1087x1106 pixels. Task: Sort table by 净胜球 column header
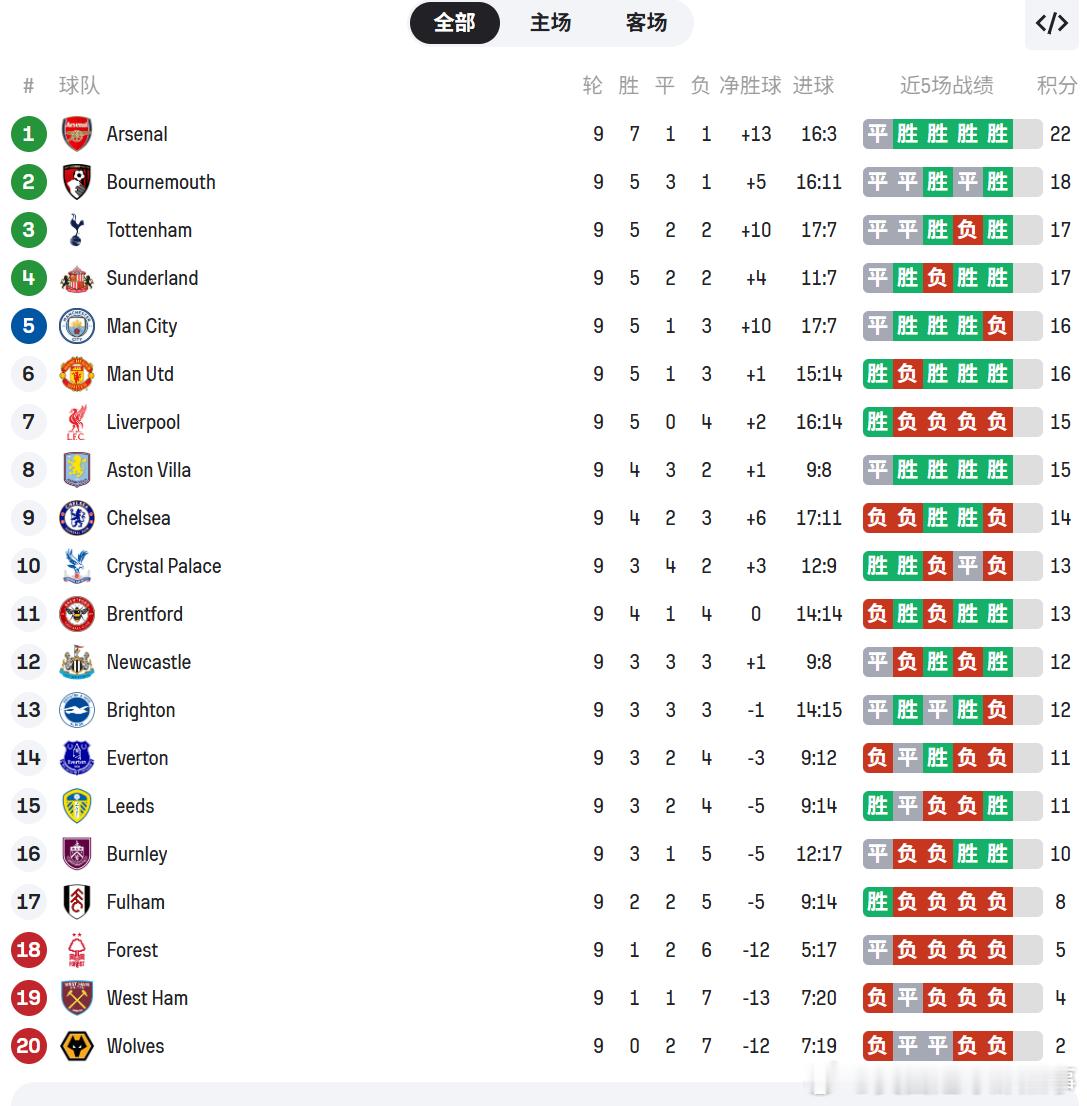pos(750,86)
